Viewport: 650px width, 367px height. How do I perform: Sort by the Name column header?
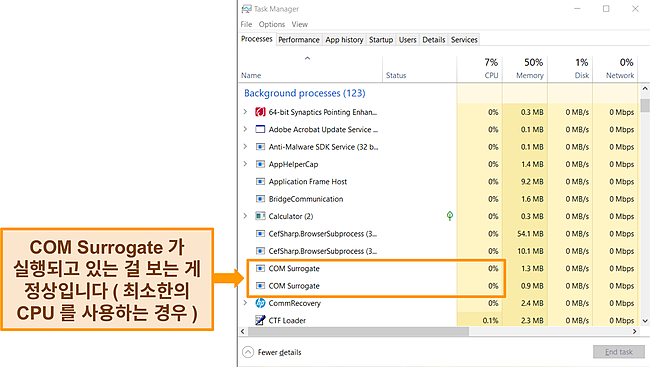click(310, 69)
